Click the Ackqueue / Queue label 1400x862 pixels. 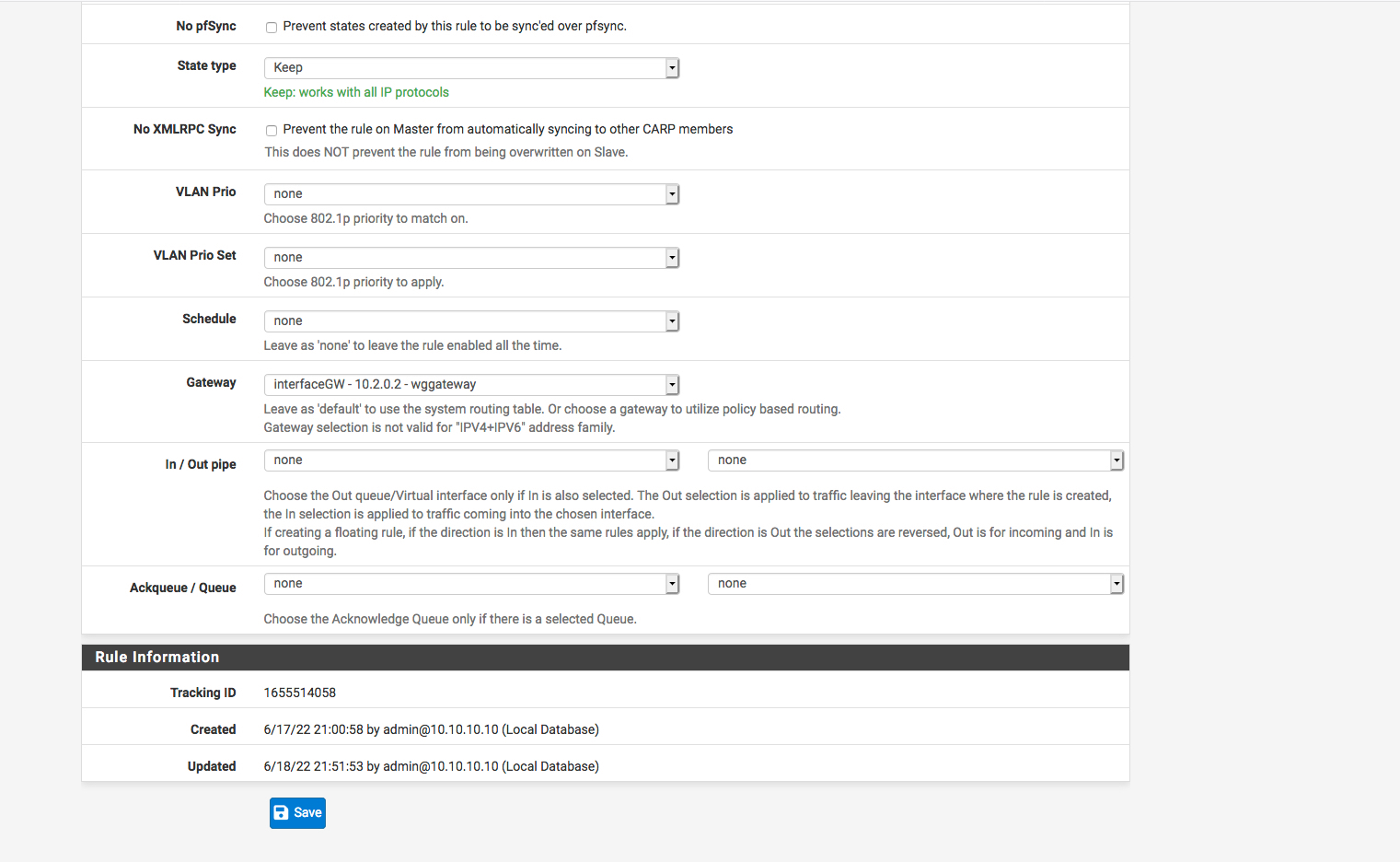click(x=183, y=588)
